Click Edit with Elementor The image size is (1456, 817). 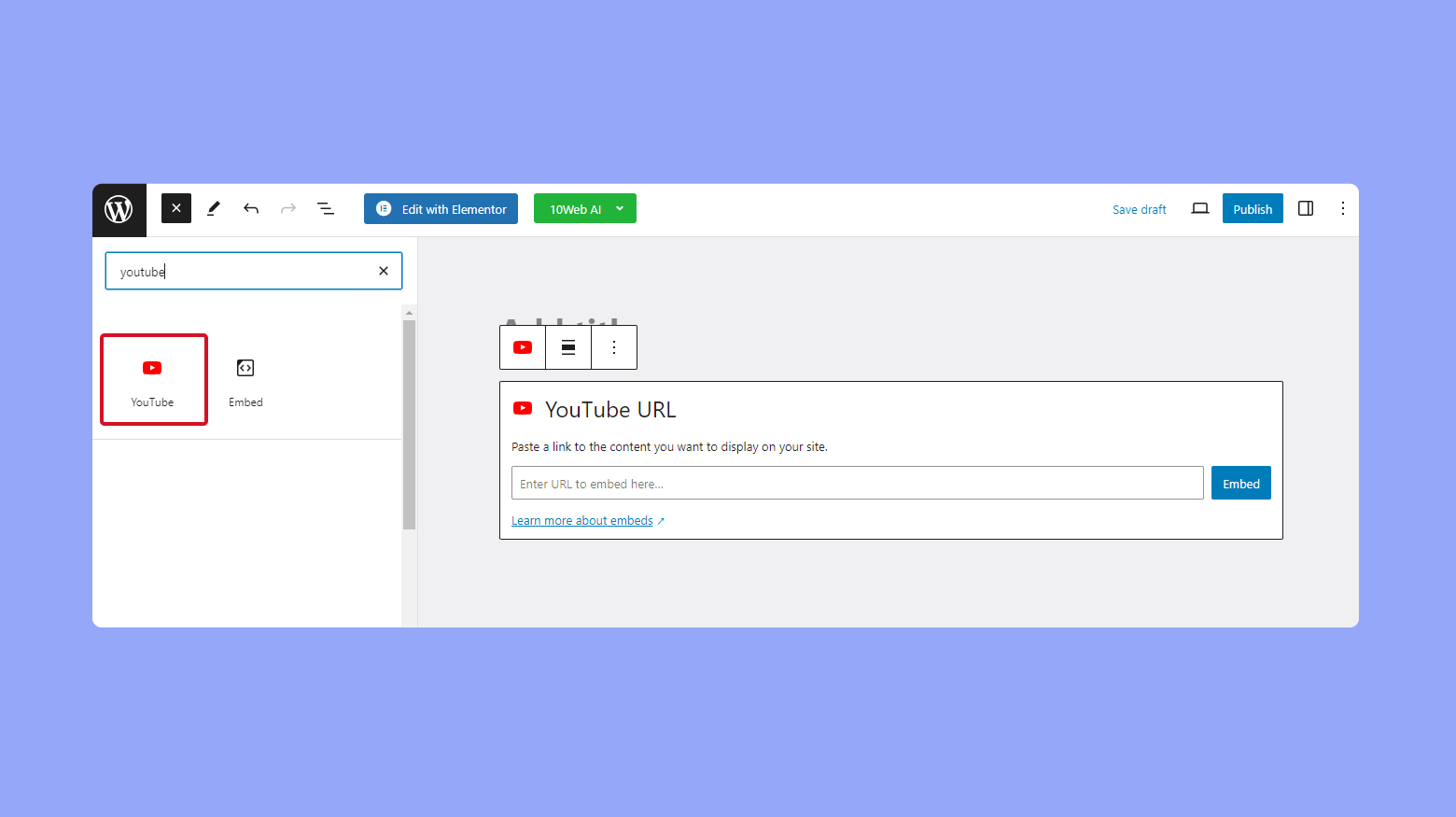coord(440,208)
